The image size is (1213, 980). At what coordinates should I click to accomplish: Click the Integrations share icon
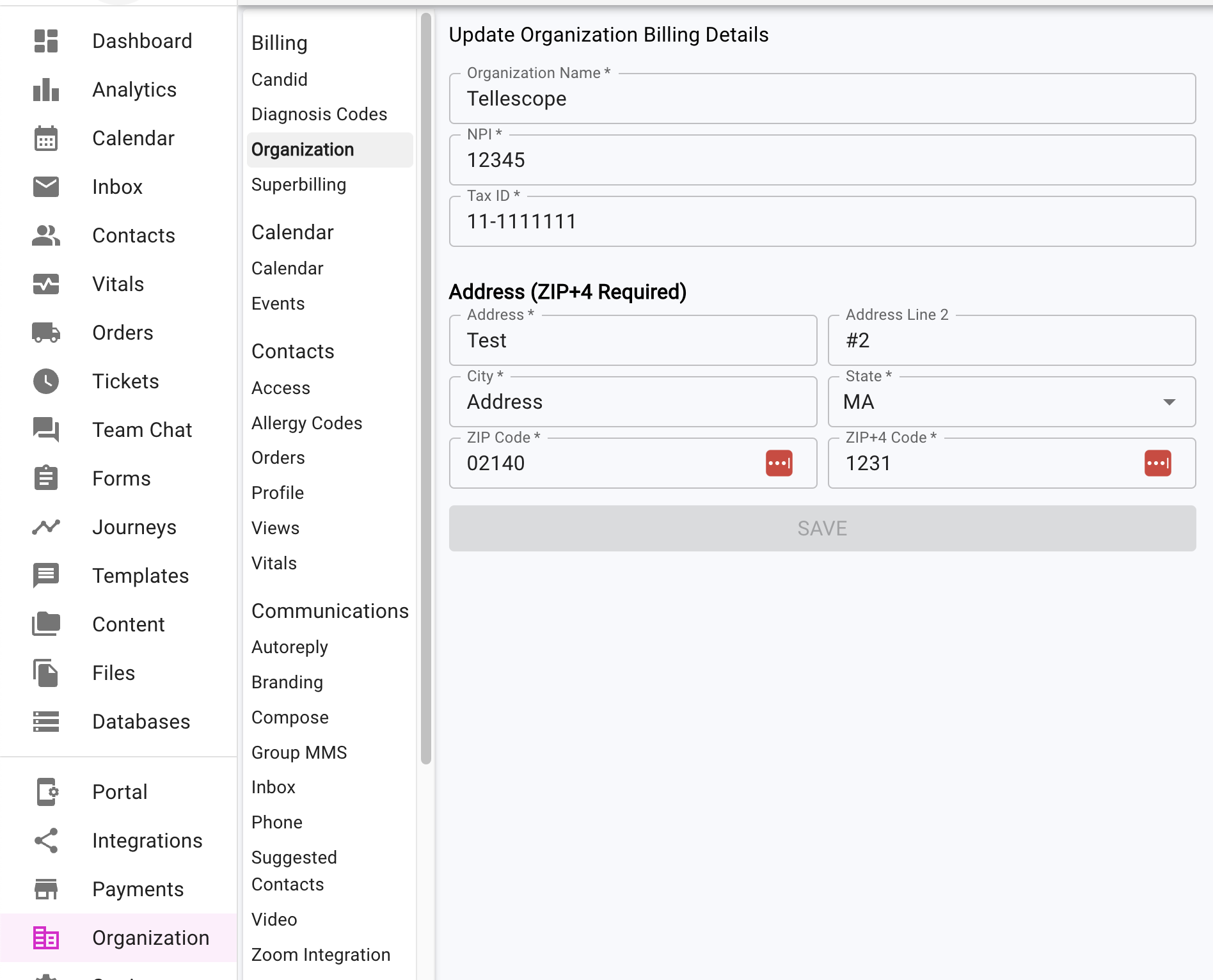(x=46, y=841)
